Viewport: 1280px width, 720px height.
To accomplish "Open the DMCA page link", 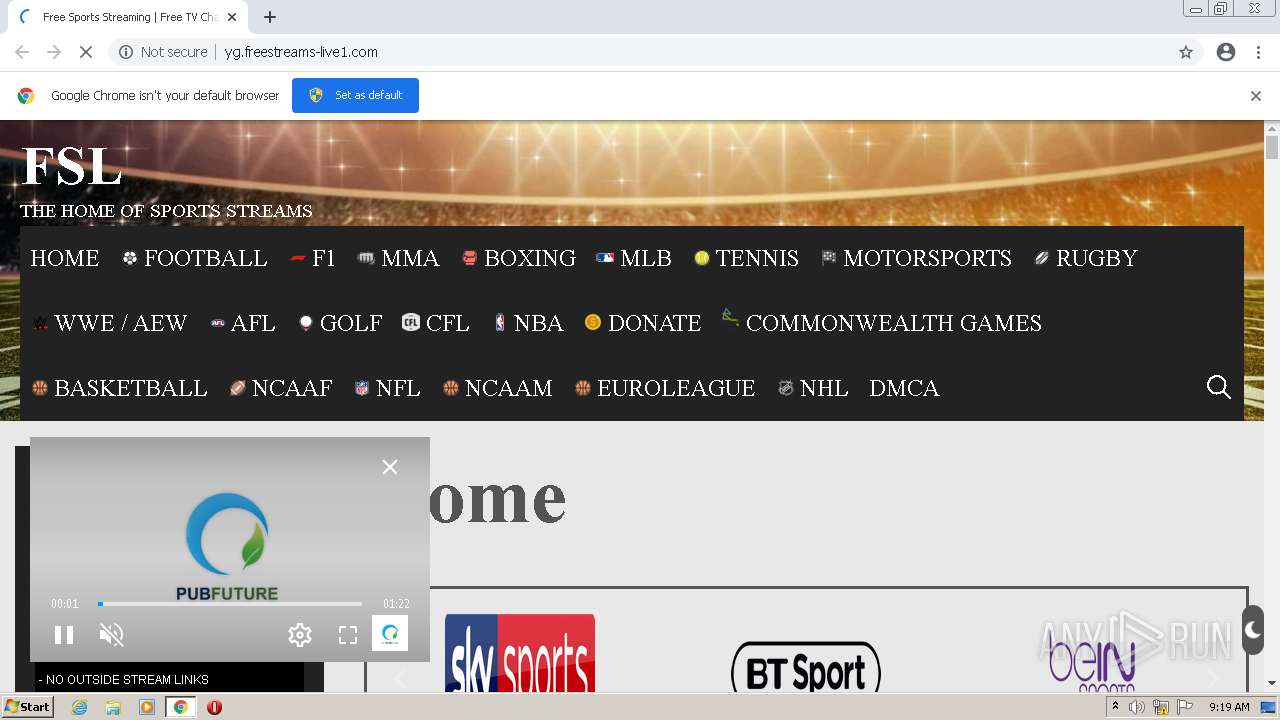I will (904, 388).
